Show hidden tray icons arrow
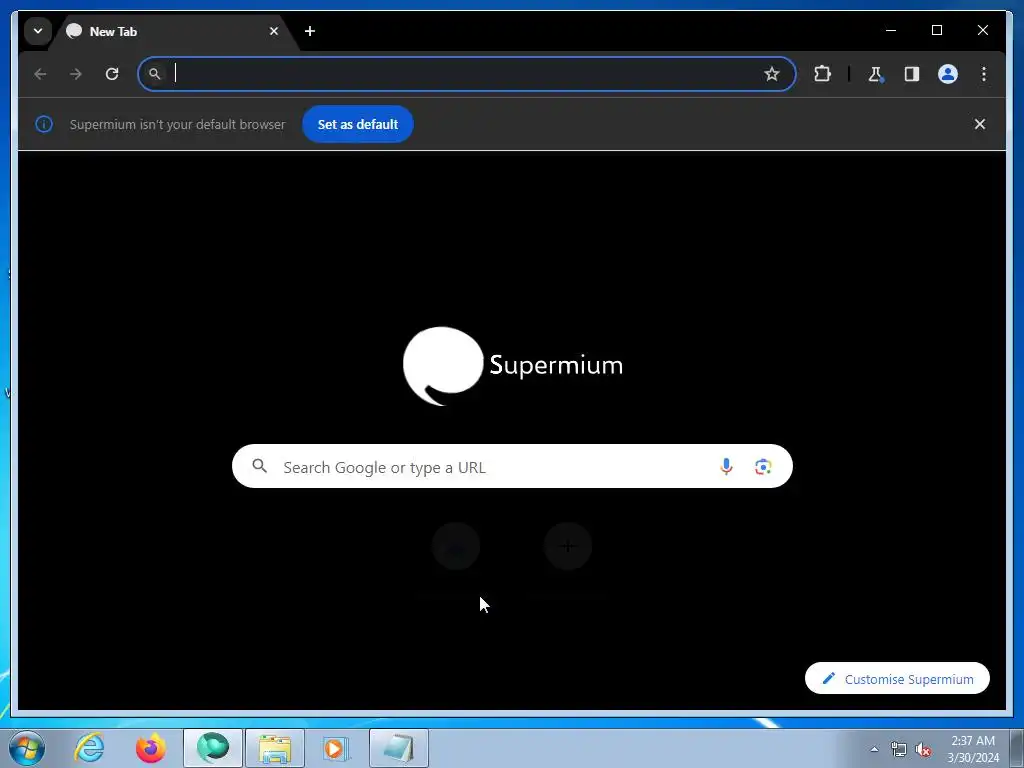Viewport: 1024px width, 768px height. [874, 749]
